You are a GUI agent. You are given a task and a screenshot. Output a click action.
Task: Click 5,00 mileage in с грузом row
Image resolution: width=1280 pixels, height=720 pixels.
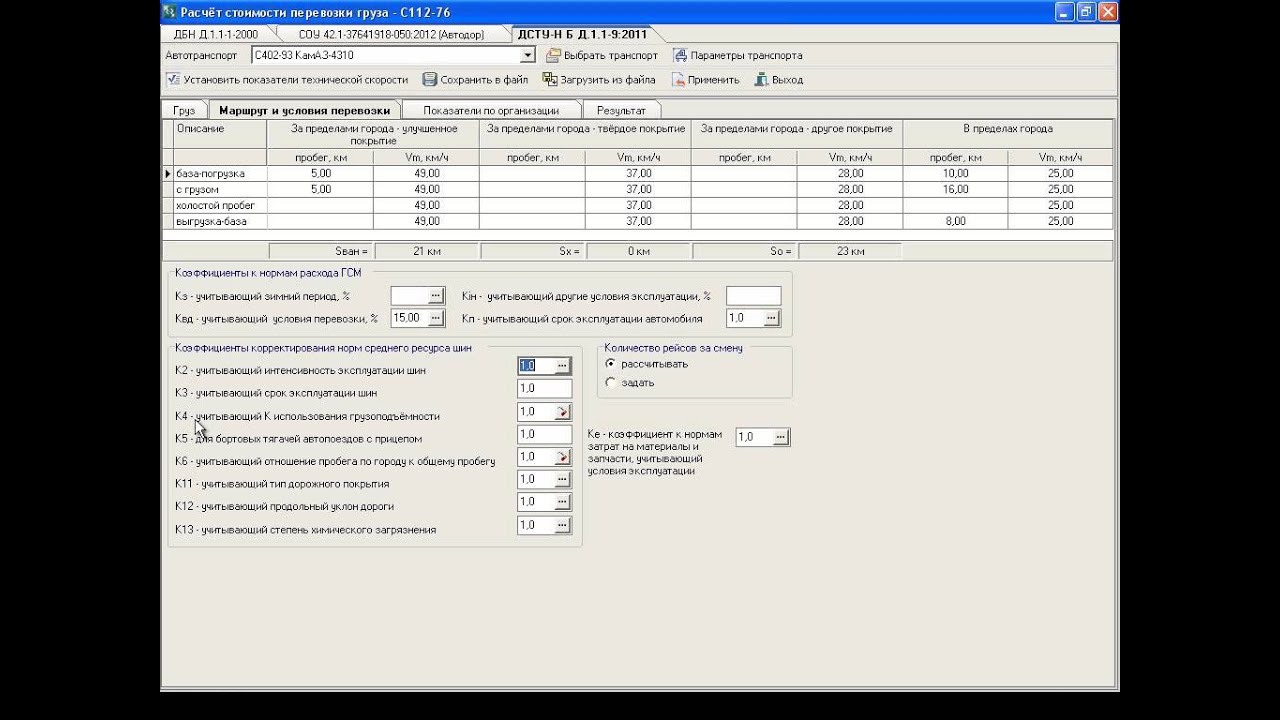point(320,189)
